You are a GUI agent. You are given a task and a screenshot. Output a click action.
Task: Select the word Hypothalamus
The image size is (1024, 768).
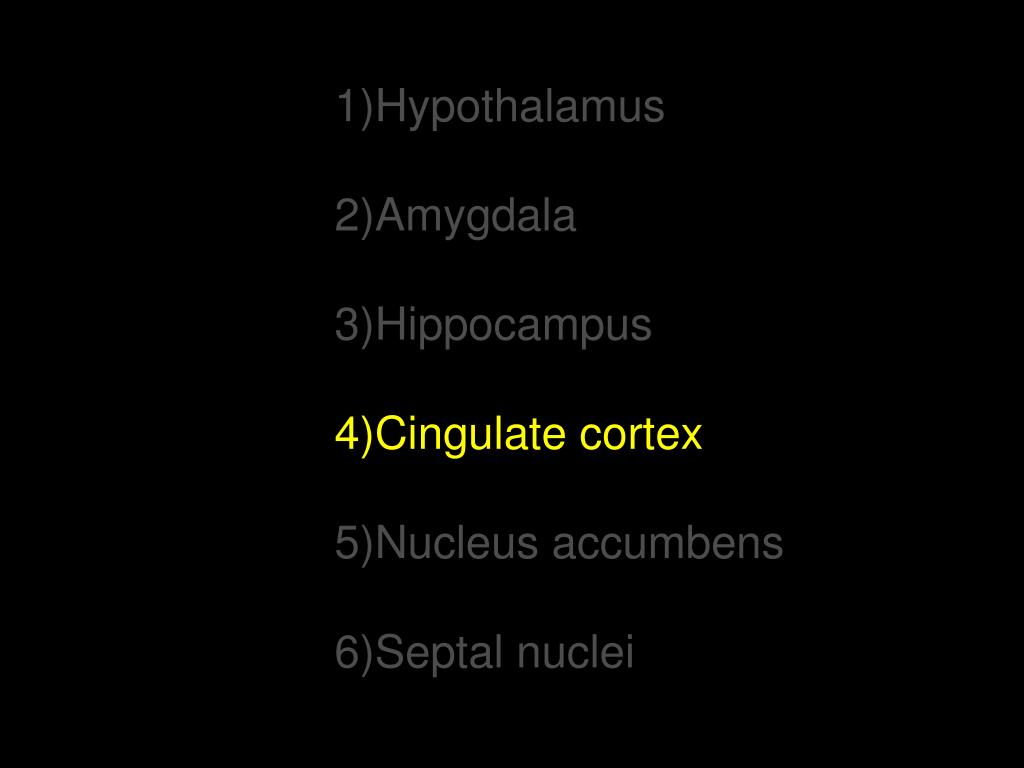520,108
